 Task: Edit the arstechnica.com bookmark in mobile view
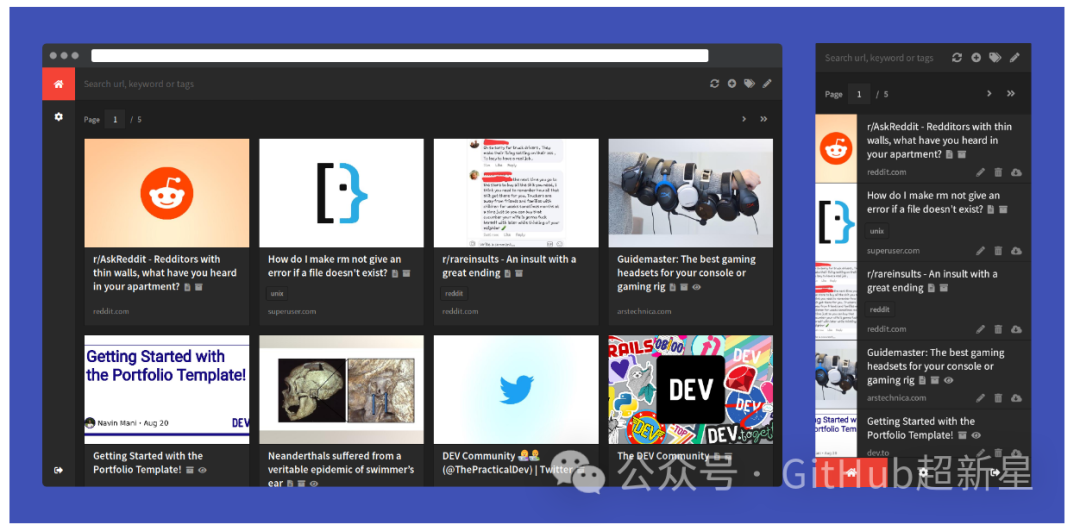[981, 398]
